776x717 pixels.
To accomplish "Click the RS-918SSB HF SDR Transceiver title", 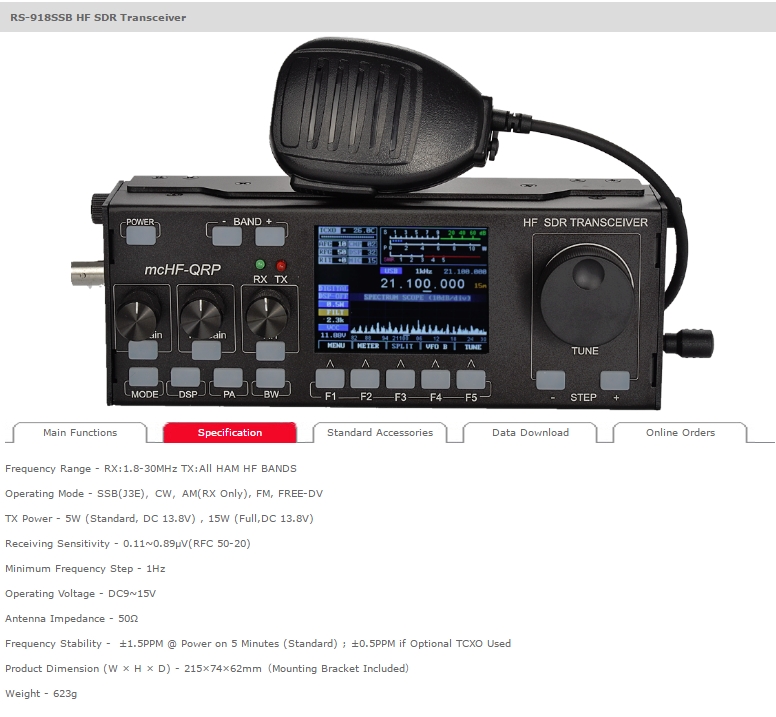I will 98,17.
